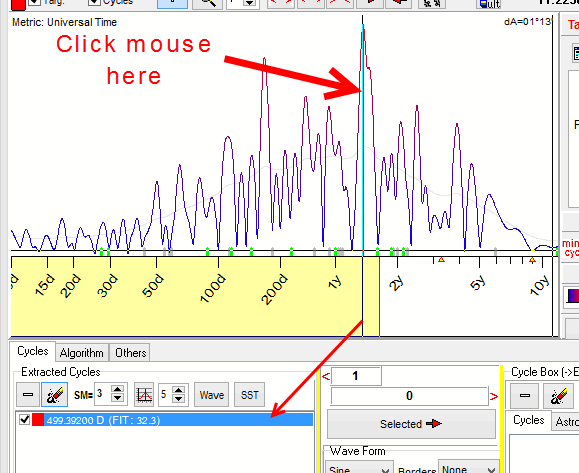
Task: Click the SM input field
Action: click(x=103, y=394)
